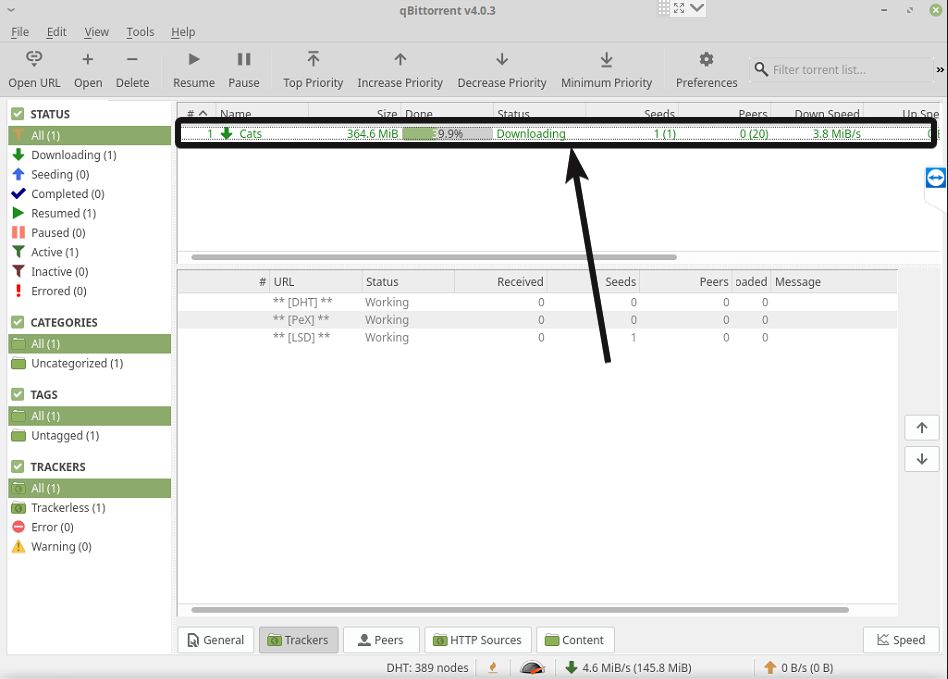Click the Open torrent plus icon
The width and height of the screenshot is (948, 679).
(x=88, y=59)
